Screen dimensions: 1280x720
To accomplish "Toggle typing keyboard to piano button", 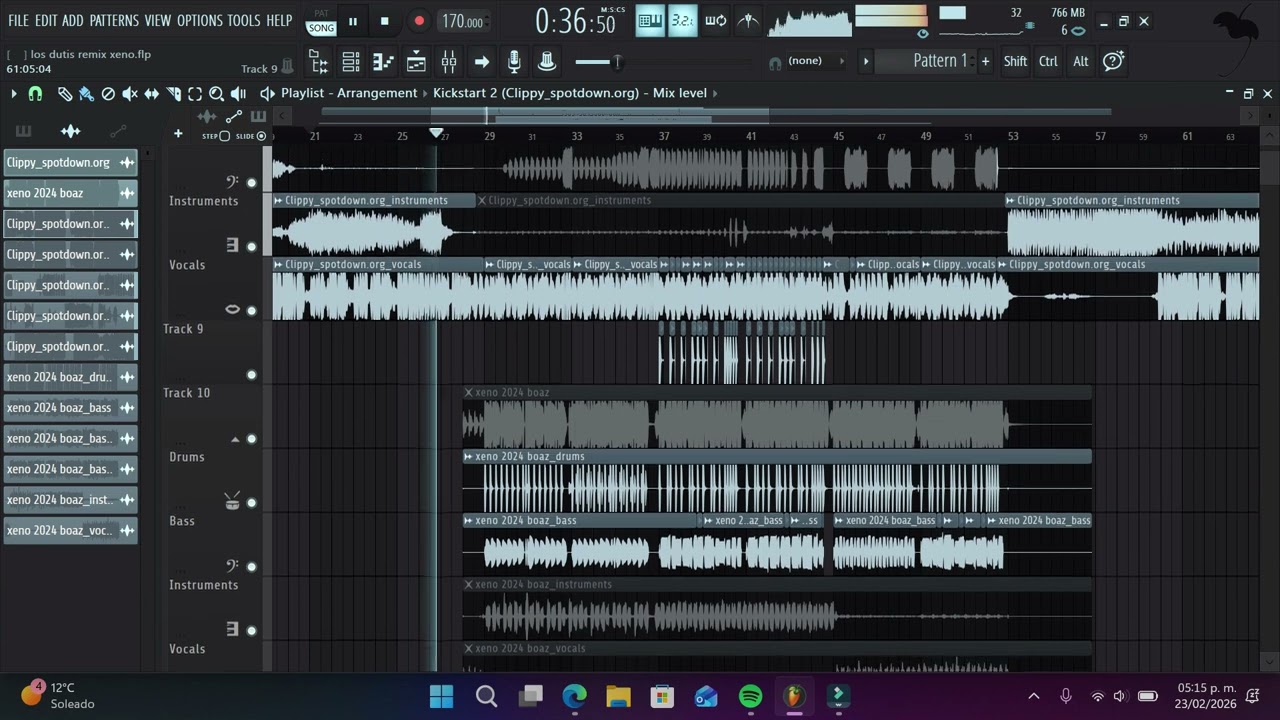I will click(x=650, y=20).
